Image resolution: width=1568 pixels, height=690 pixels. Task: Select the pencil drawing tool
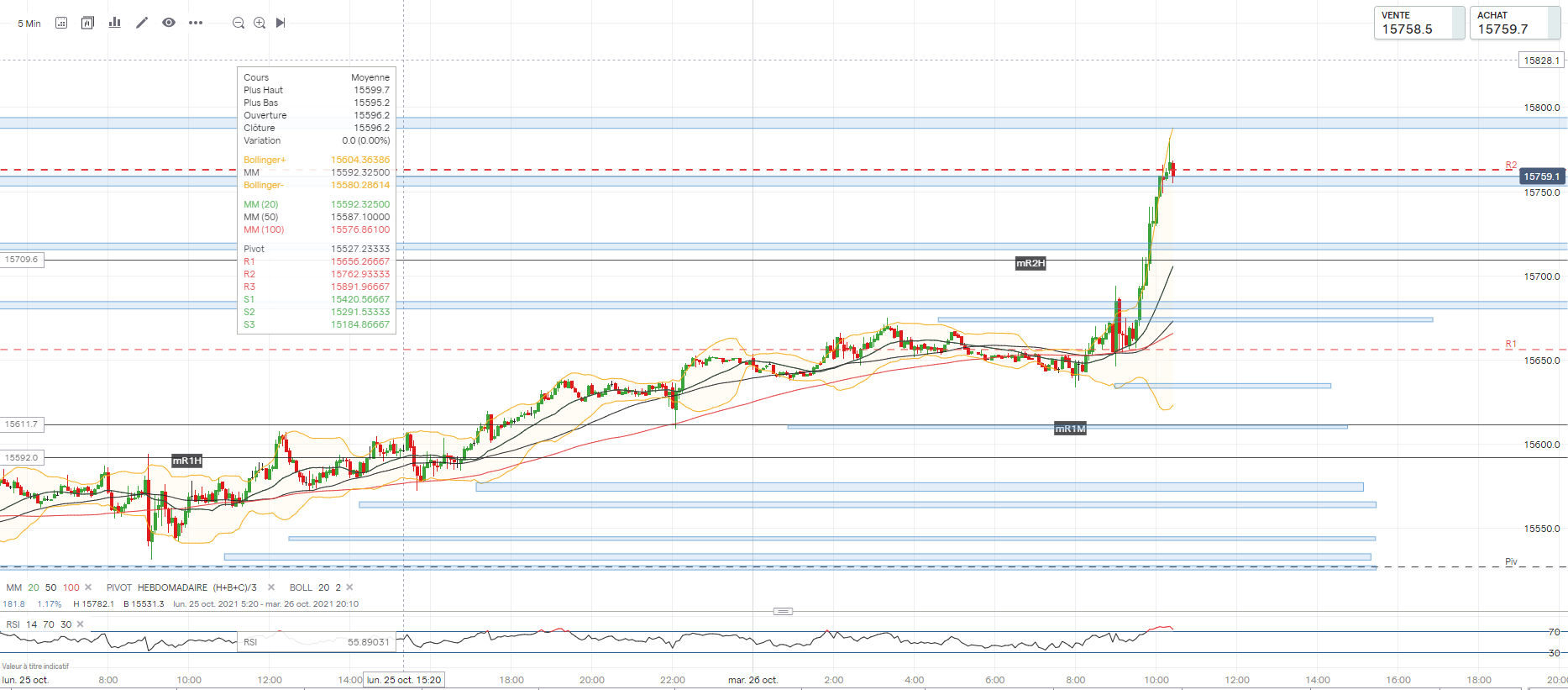(x=142, y=23)
